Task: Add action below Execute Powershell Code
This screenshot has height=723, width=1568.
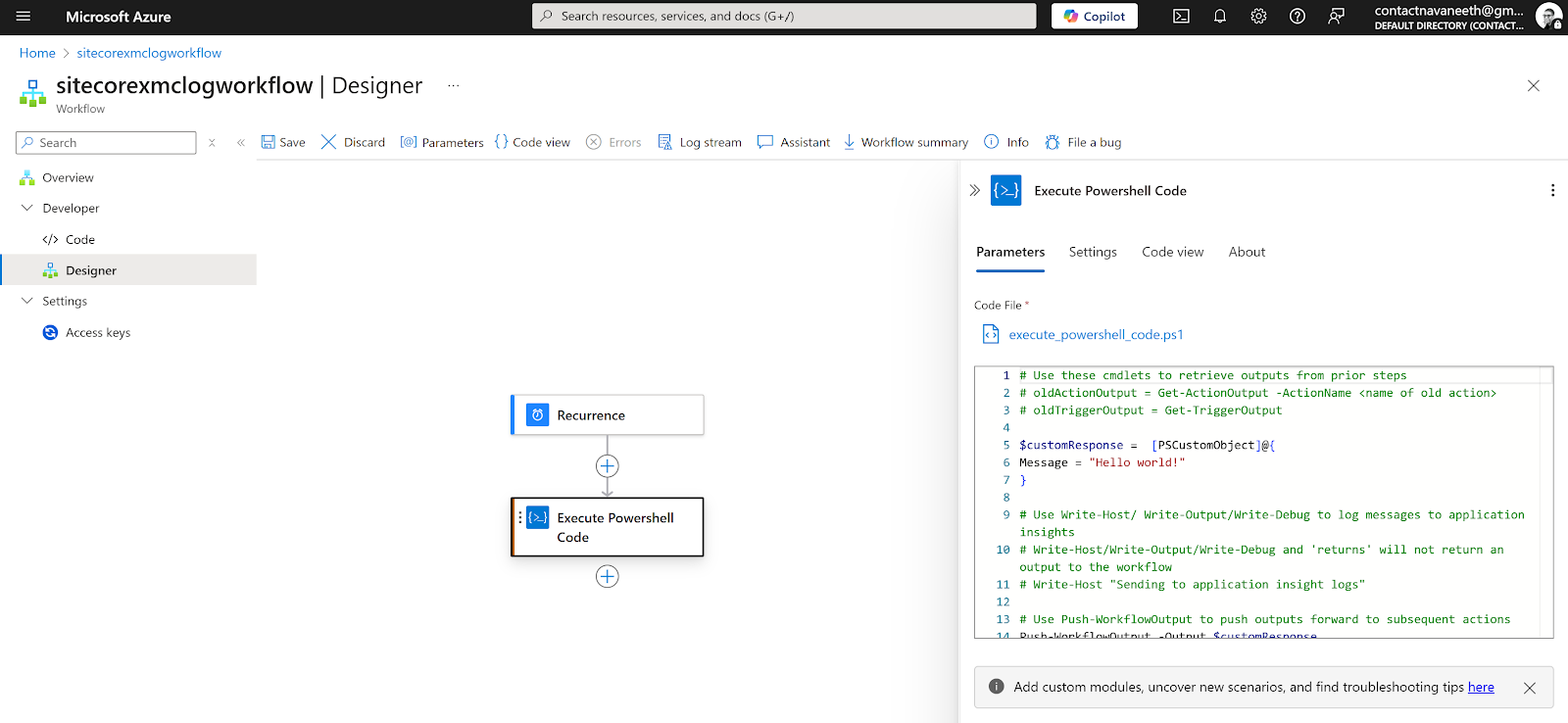Action: coord(608,576)
